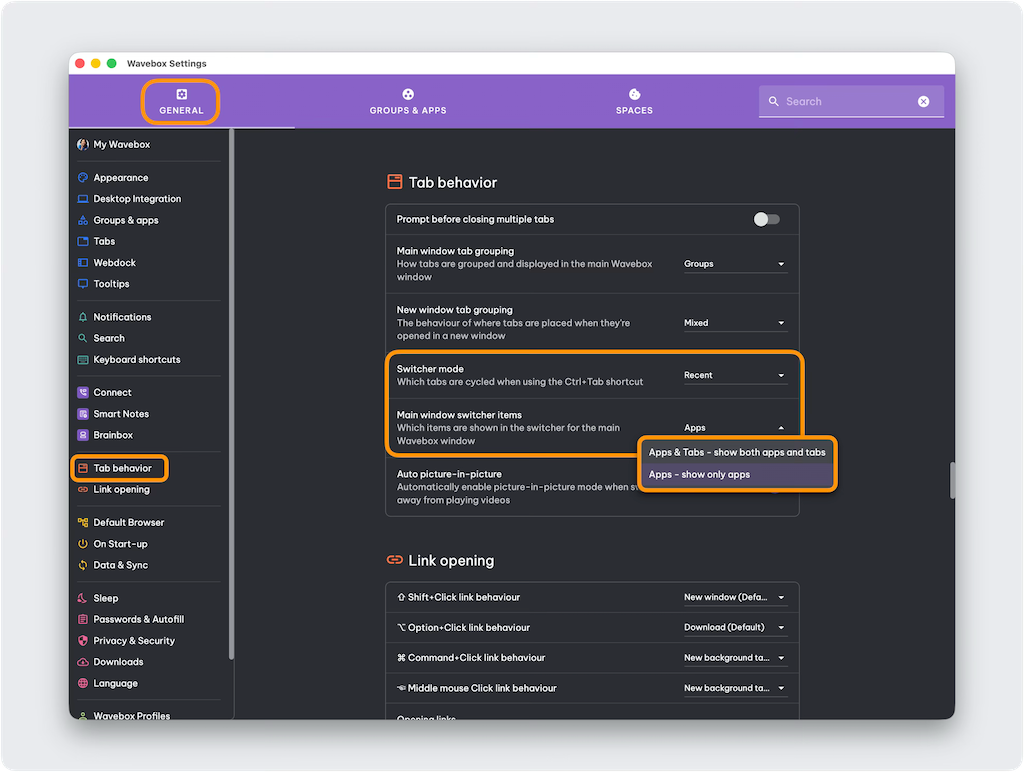This screenshot has width=1024, height=772.
Task: Click the Downloads icon in sidebar
Action: click(83, 662)
